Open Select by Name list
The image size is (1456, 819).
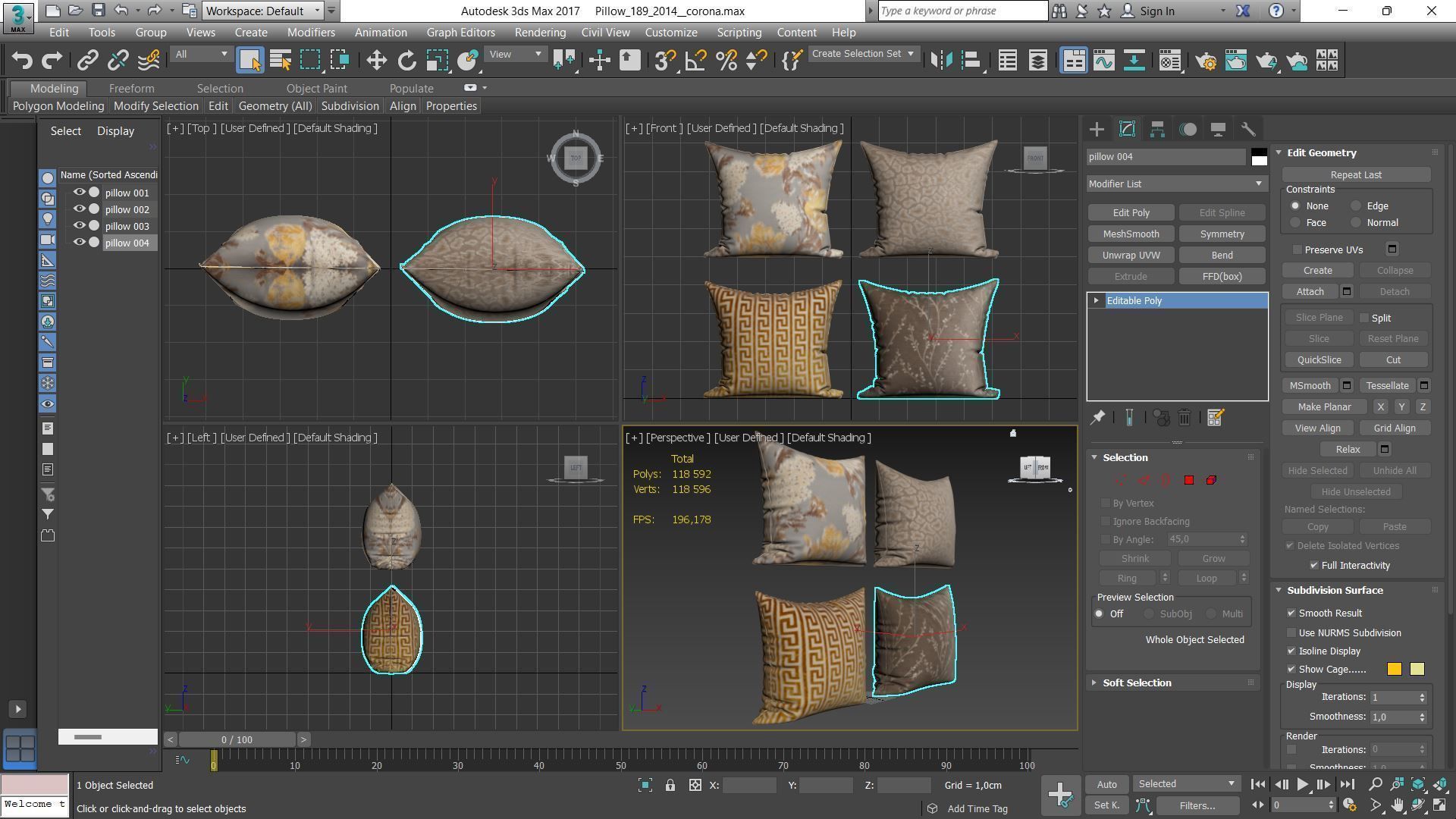pos(281,61)
